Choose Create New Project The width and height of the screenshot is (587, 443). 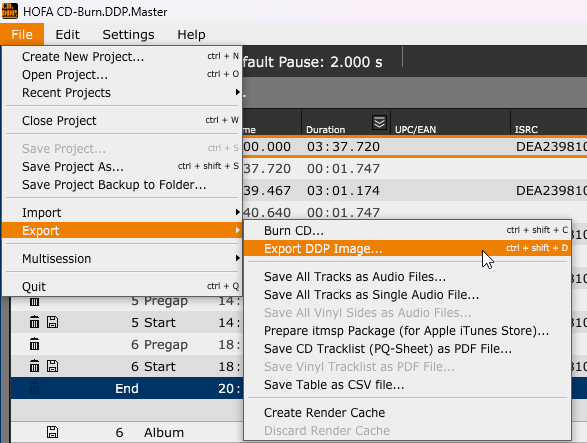[x=122, y=57]
